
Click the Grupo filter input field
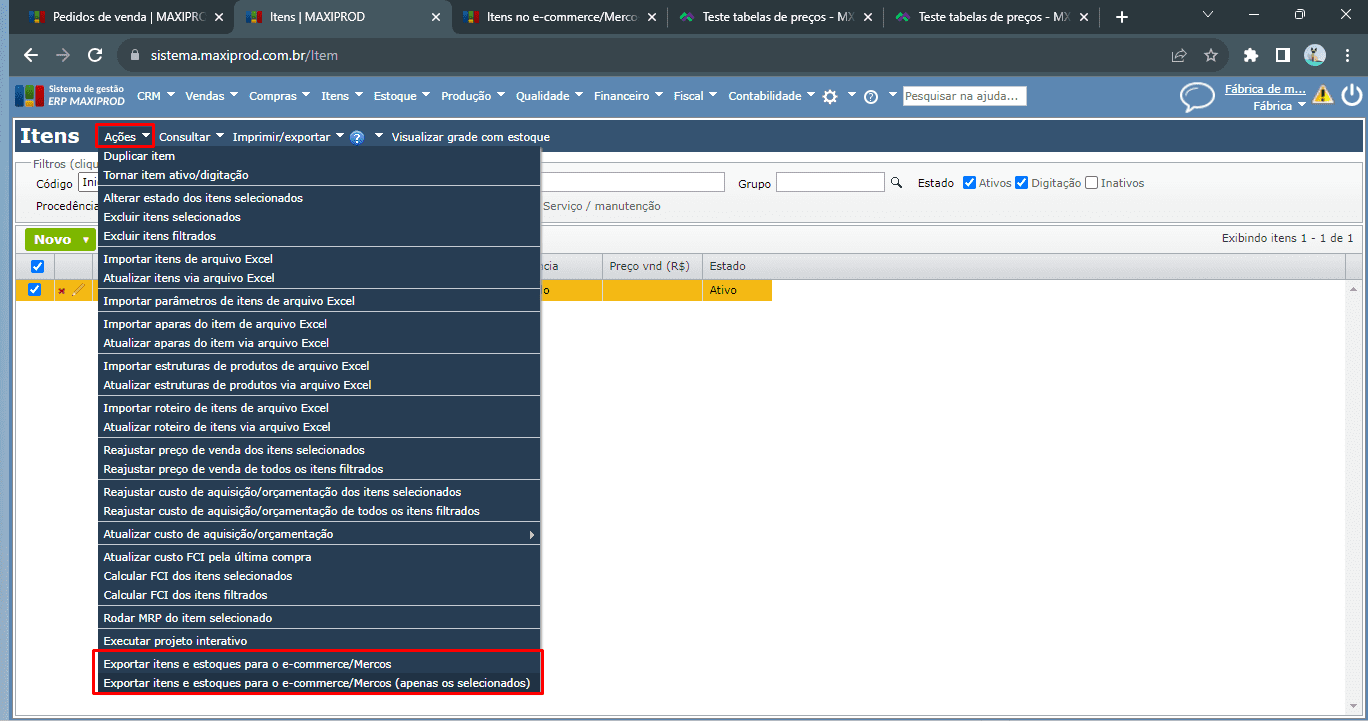pos(830,182)
